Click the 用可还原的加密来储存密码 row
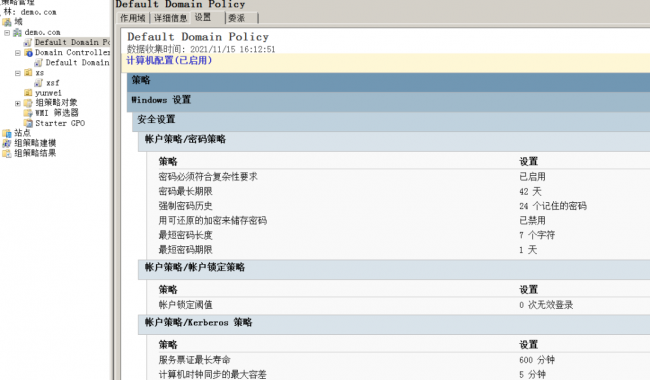 tap(398, 220)
